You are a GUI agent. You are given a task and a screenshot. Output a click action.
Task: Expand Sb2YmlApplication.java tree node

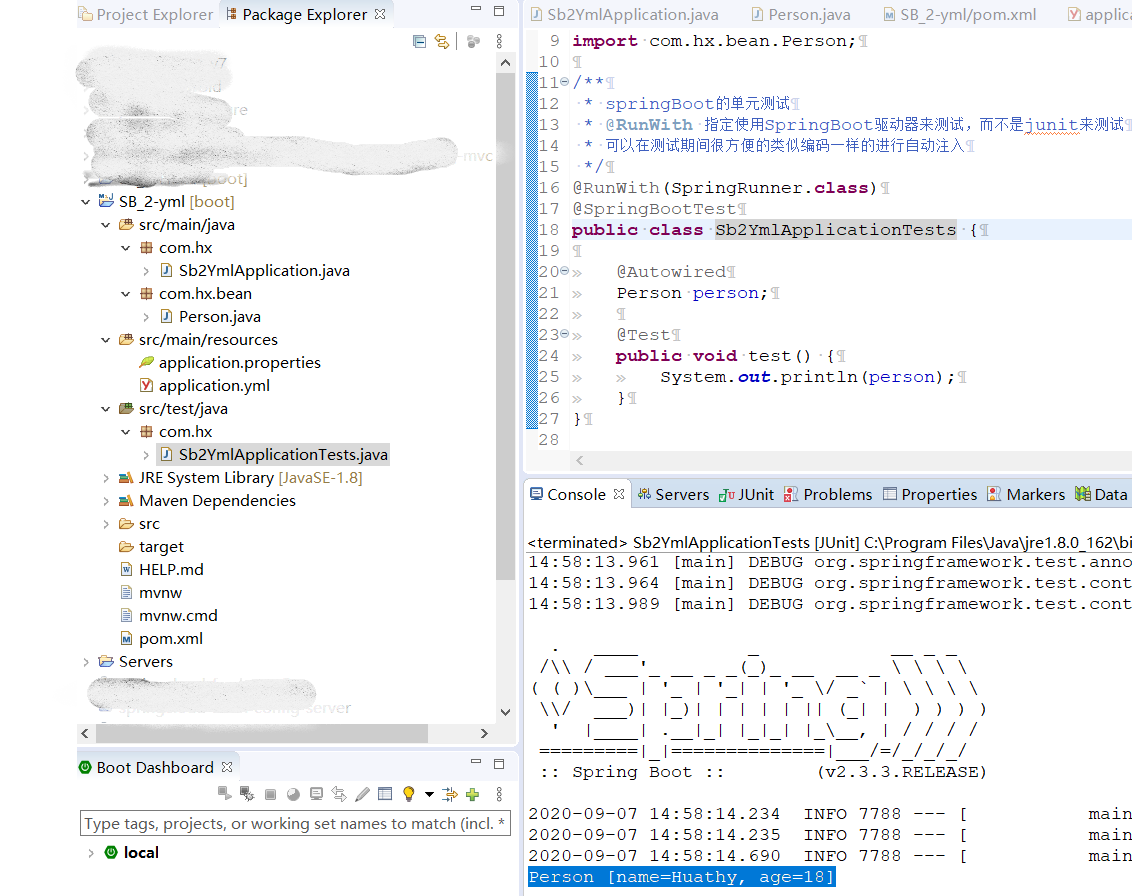146,271
